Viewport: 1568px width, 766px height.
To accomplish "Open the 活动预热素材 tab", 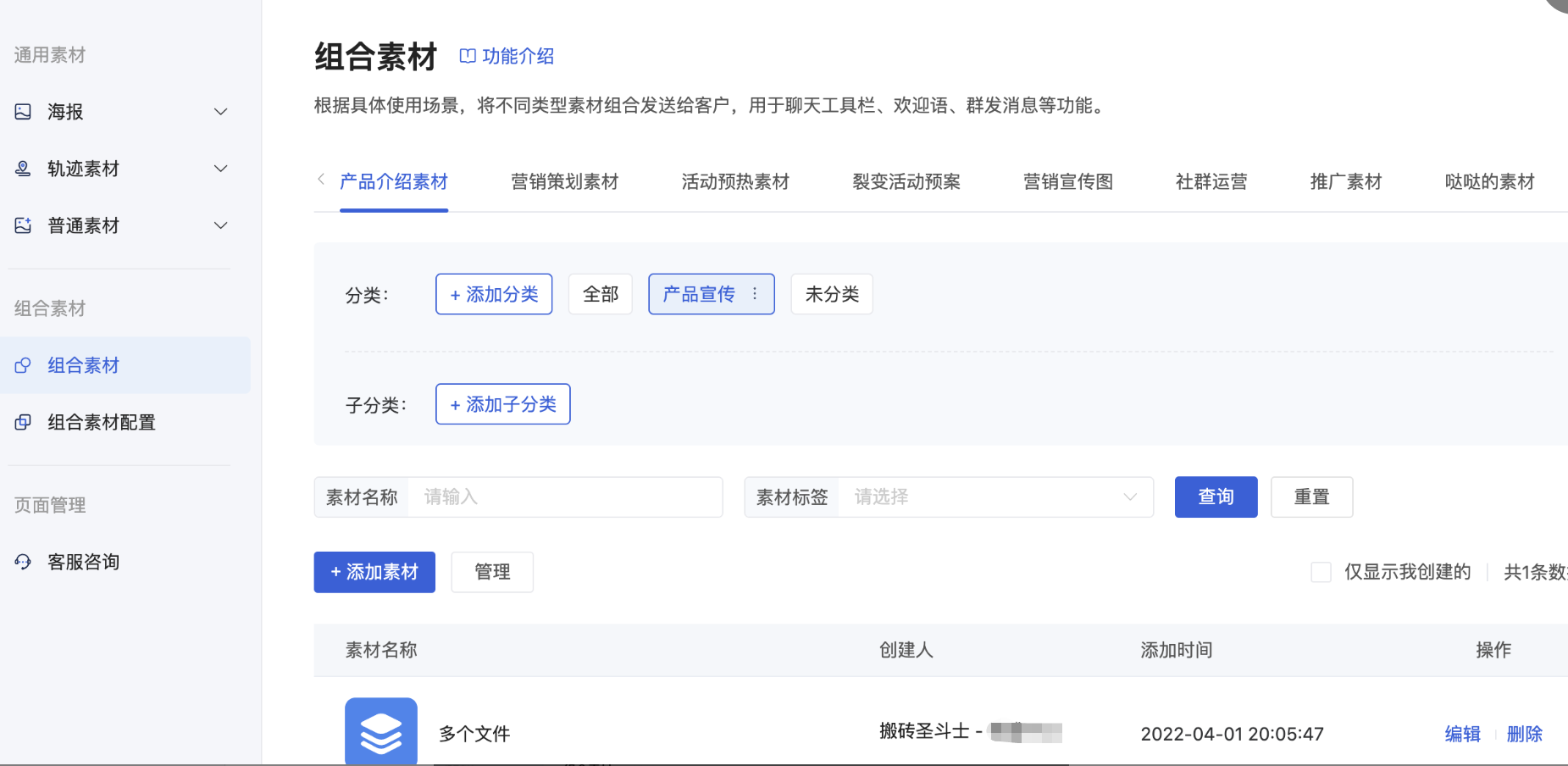I will click(x=735, y=181).
